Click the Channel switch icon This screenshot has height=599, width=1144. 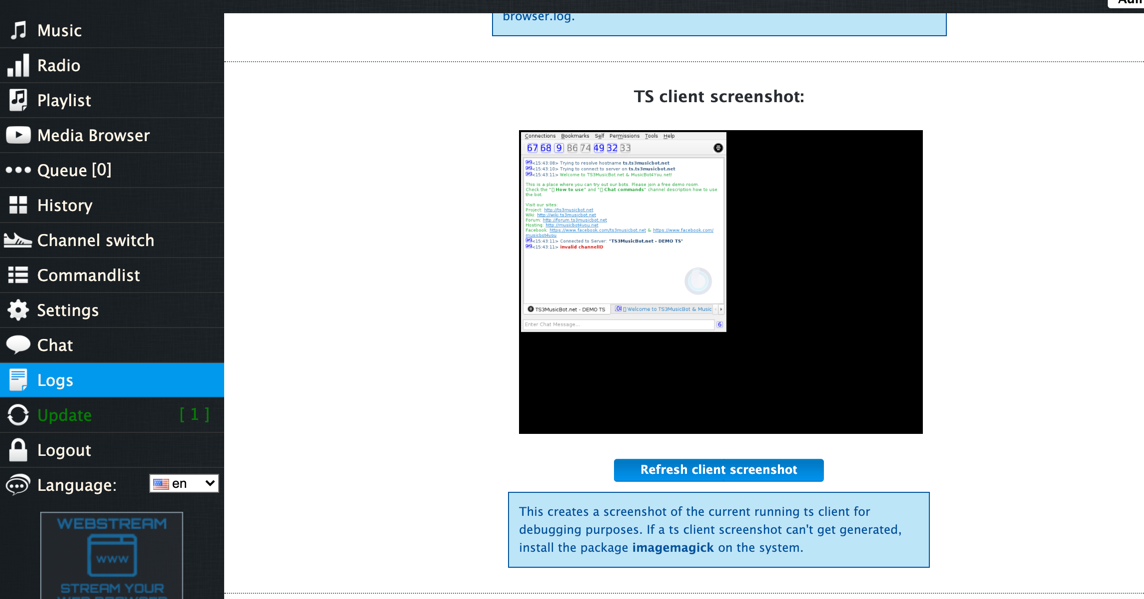[16, 240]
